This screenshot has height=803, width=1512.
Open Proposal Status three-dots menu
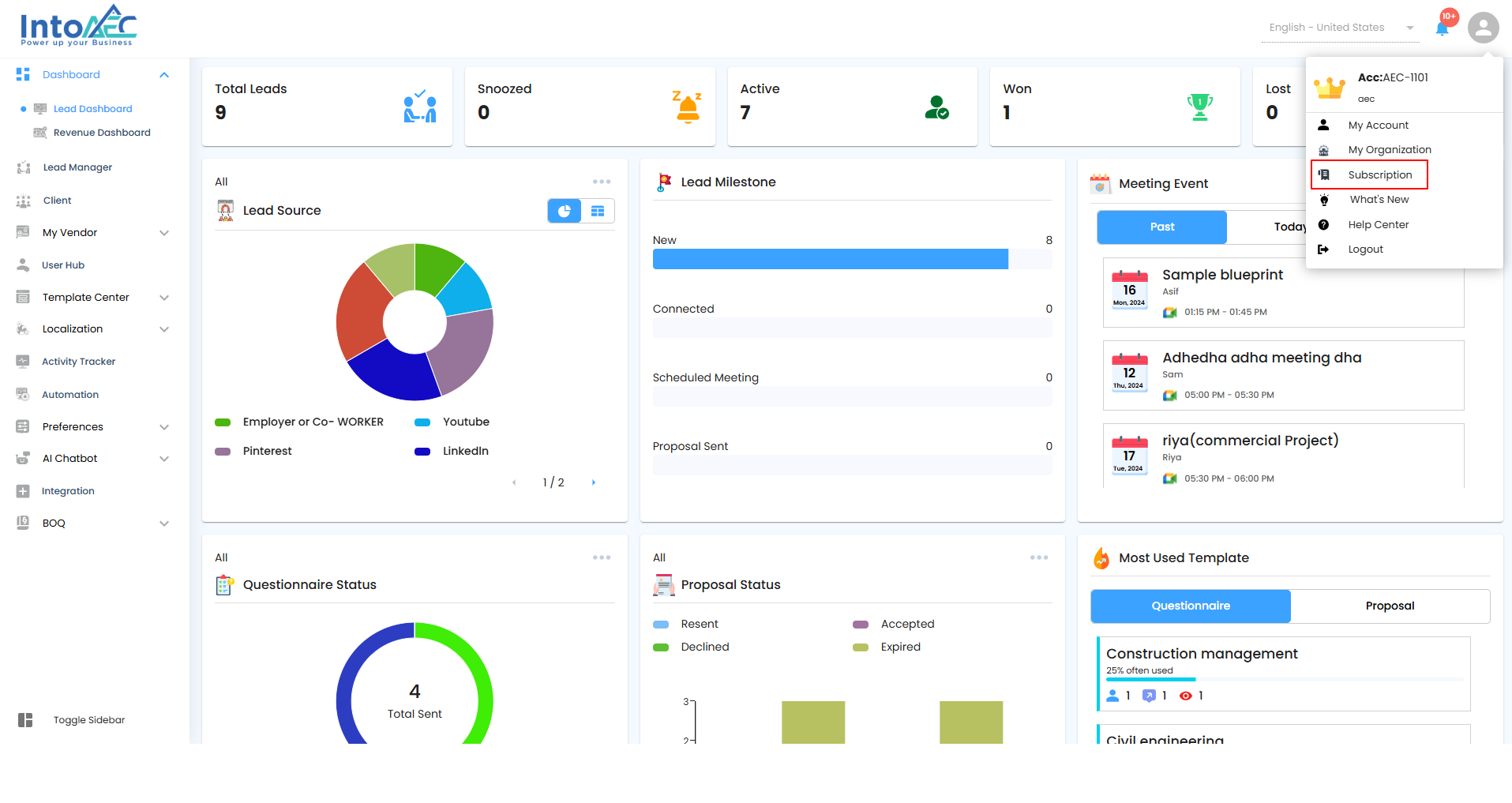(1039, 557)
